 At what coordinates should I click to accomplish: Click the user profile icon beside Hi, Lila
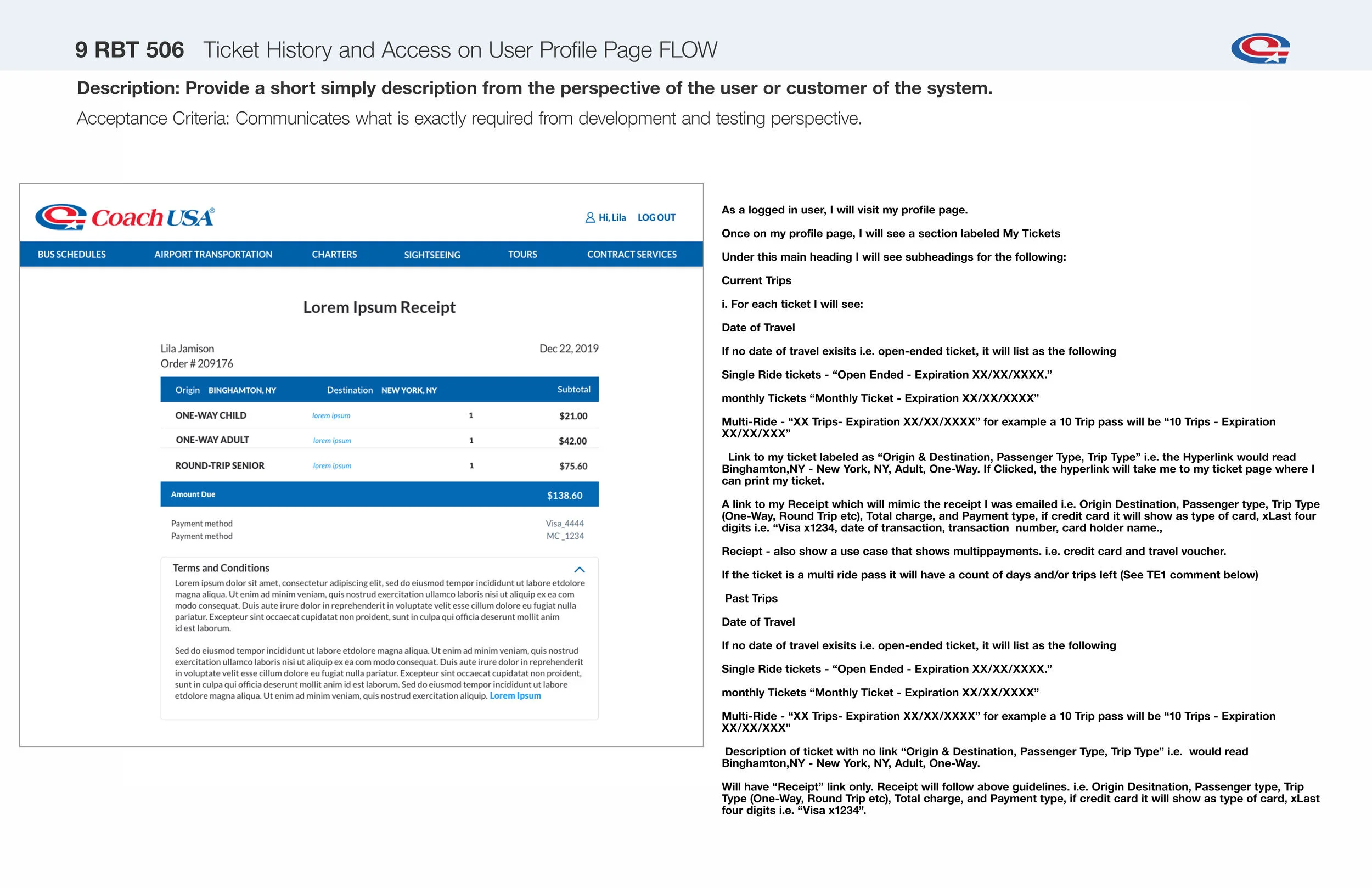(590, 217)
